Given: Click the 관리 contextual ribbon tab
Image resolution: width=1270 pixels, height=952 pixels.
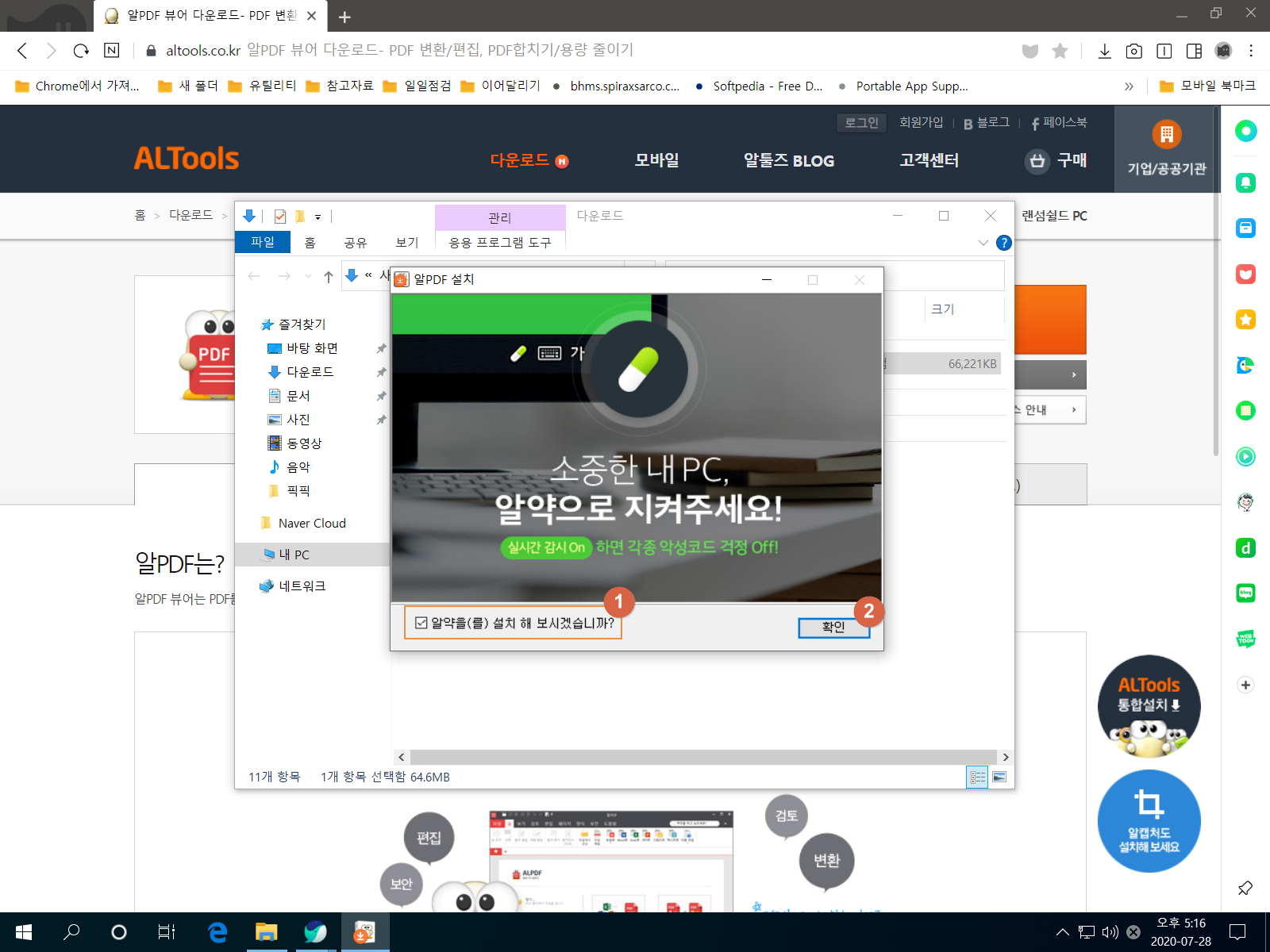Looking at the screenshot, I should (500, 217).
